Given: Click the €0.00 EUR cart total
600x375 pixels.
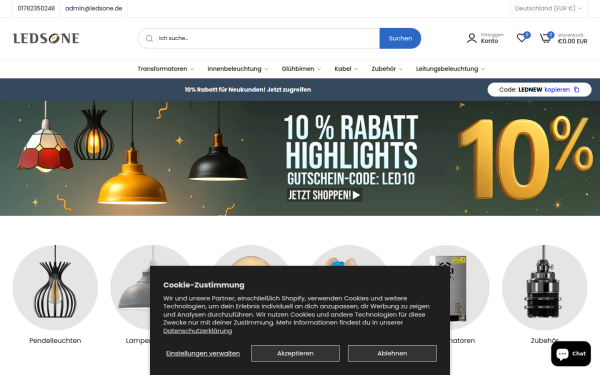Looking at the screenshot, I should pyautogui.click(x=572, y=41).
